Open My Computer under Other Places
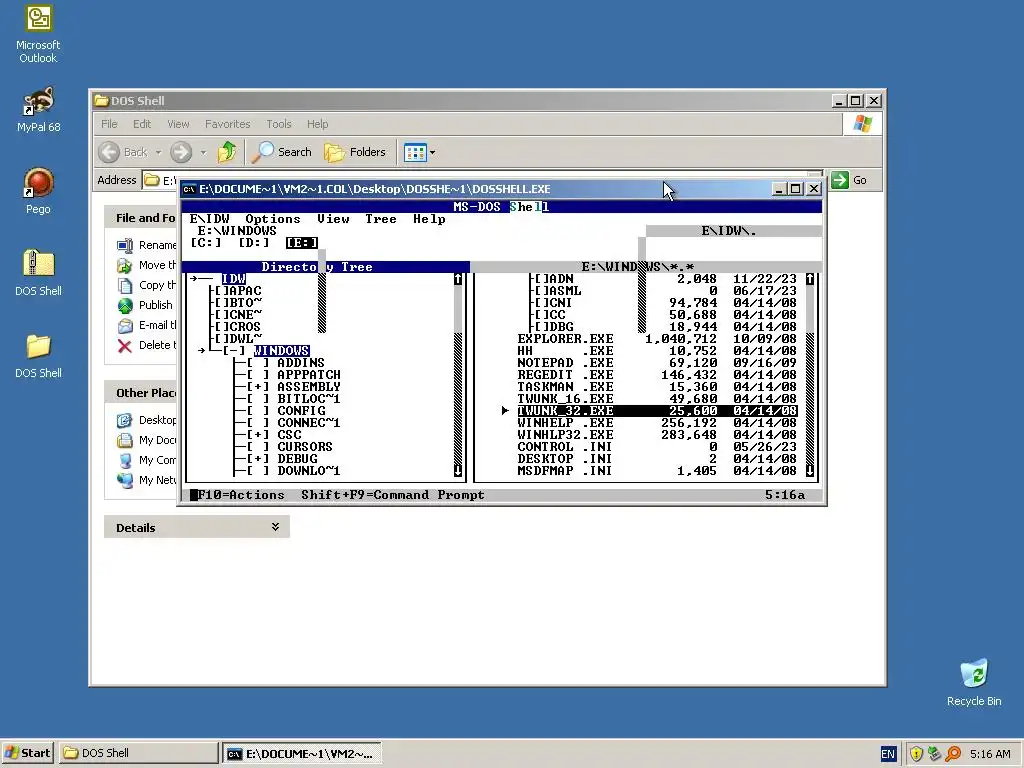The image size is (1024, 768). 157,460
